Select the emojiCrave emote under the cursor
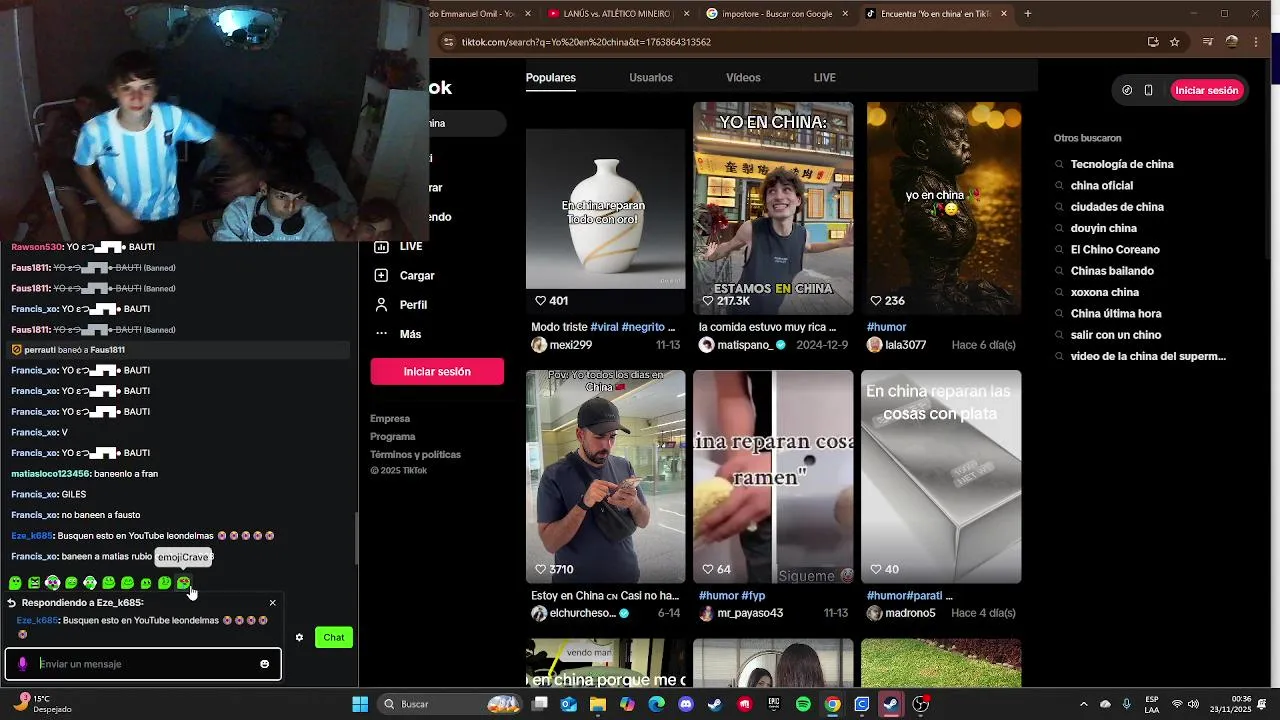The image size is (1280, 720). [x=183, y=583]
